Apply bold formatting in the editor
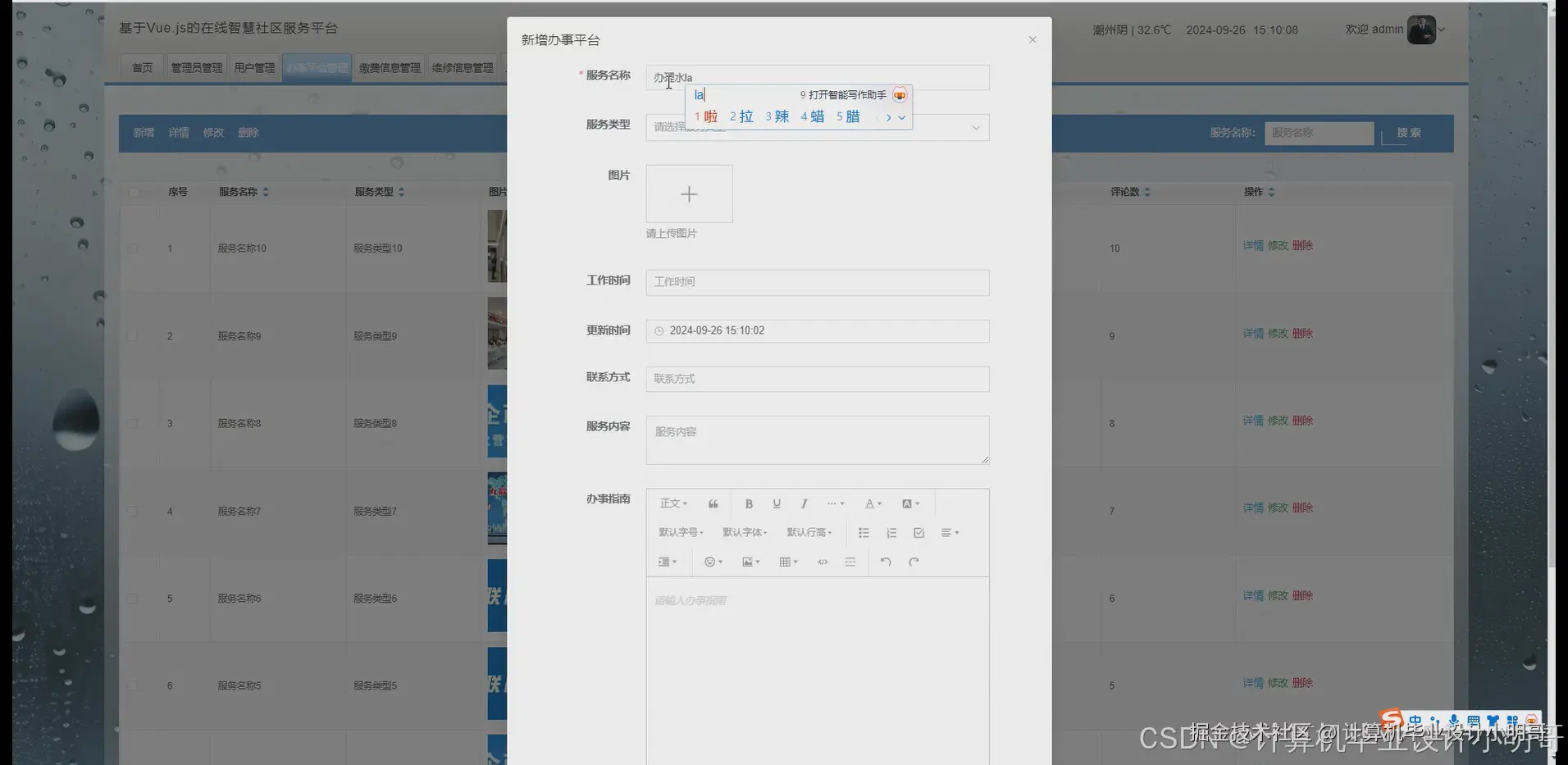 [748, 503]
